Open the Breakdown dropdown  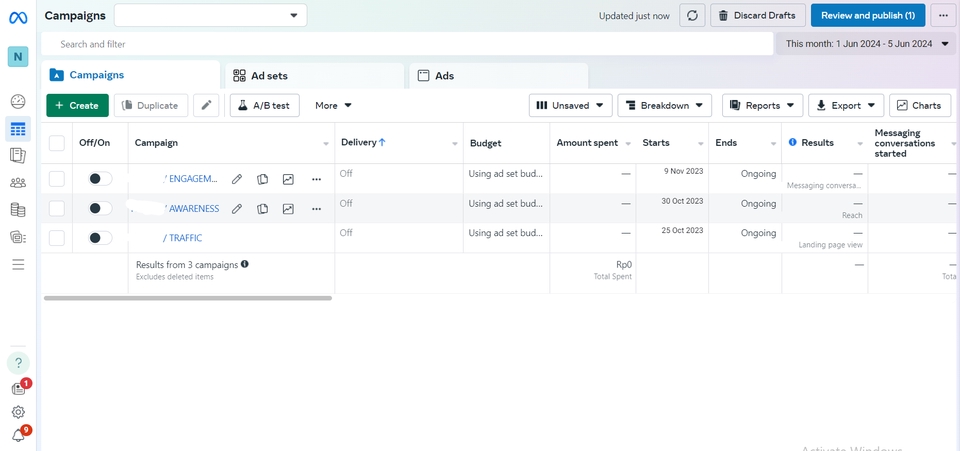tap(664, 105)
